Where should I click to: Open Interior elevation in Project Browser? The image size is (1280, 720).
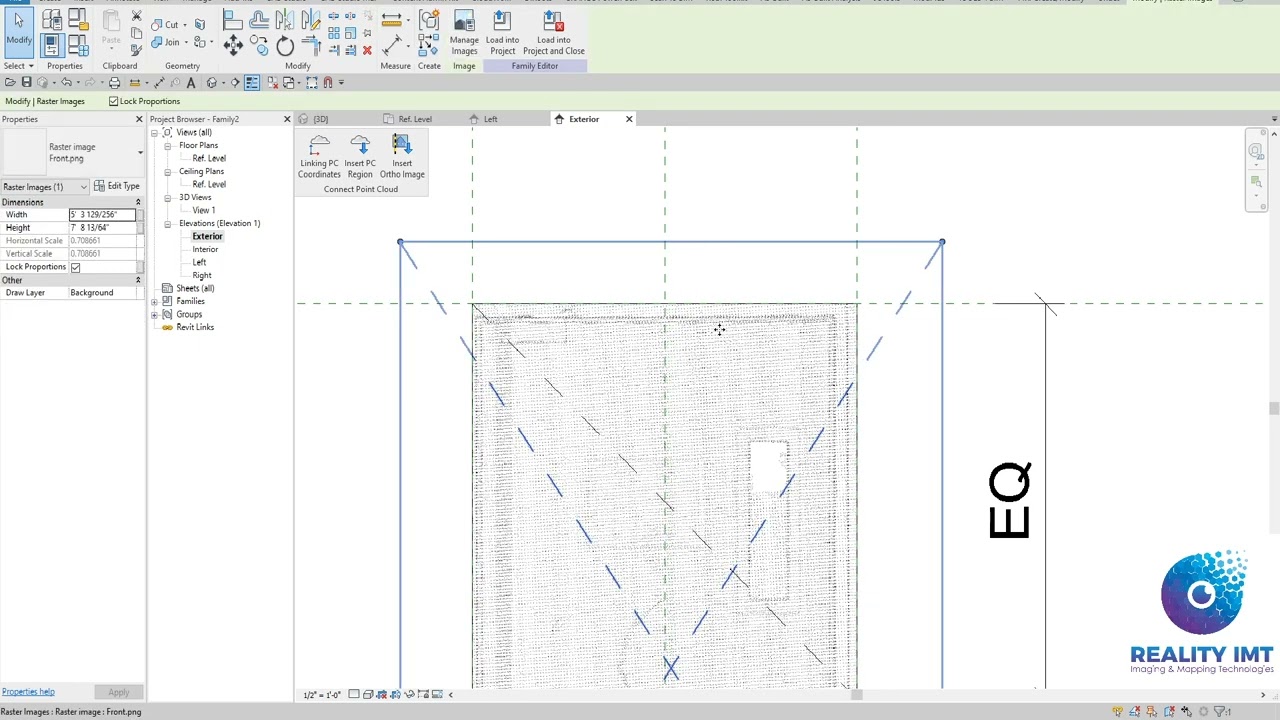point(205,249)
